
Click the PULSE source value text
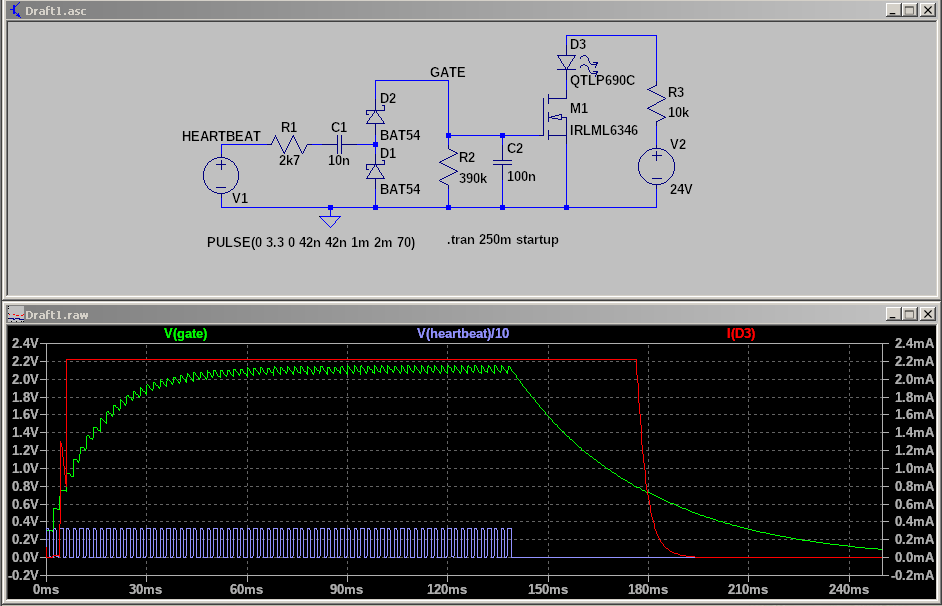[311, 243]
